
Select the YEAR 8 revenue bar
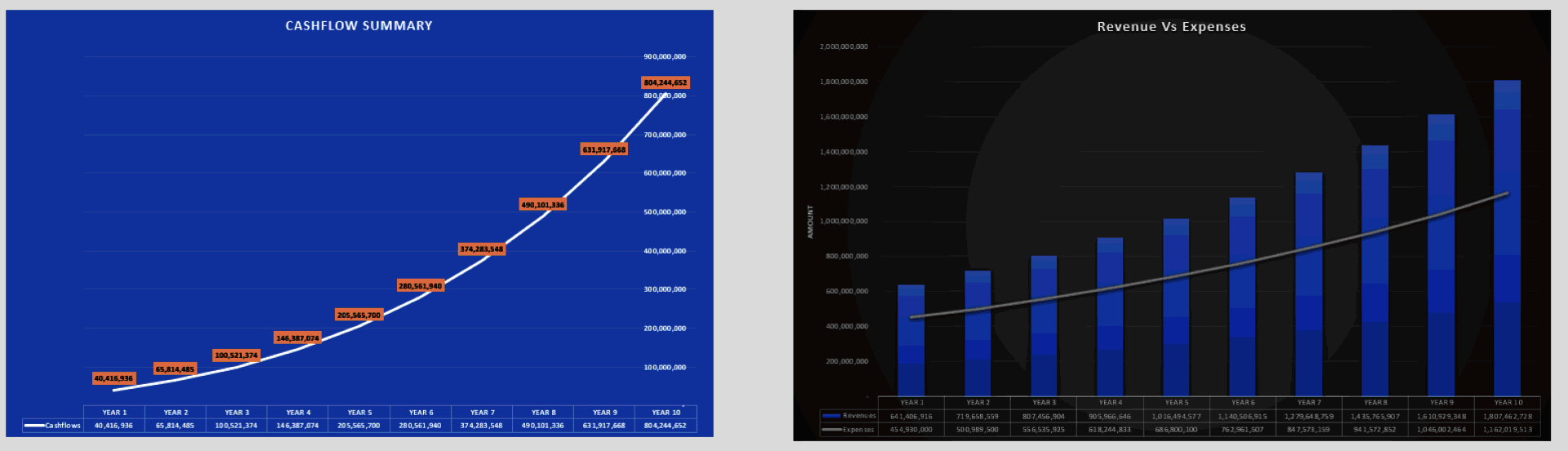[x=1375, y=270]
